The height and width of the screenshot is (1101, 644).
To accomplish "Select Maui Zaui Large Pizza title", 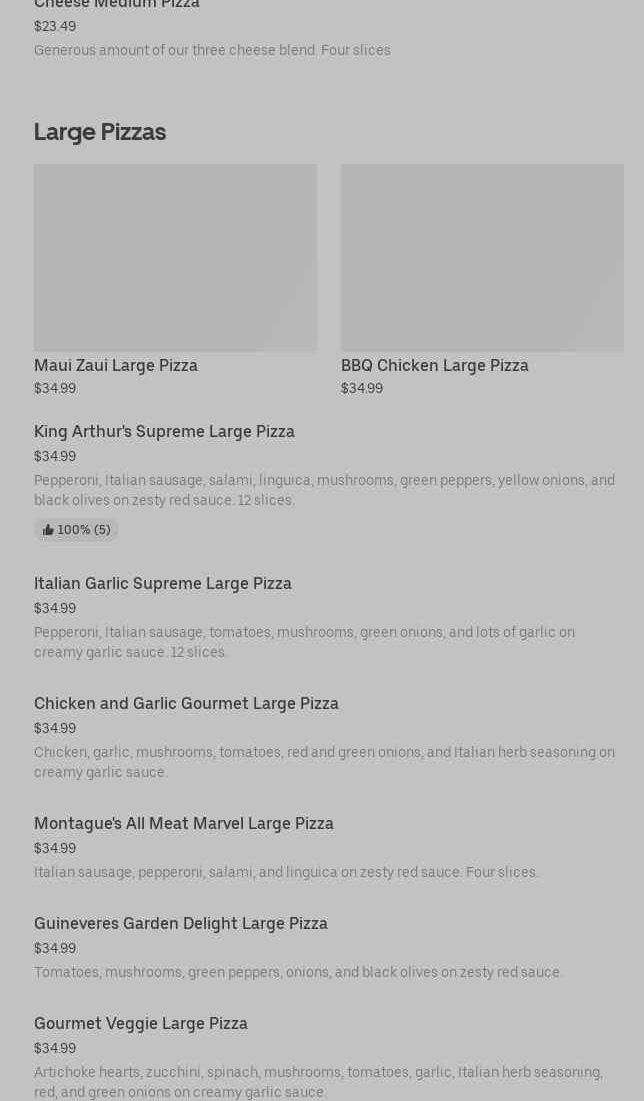I will pos(116,365).
